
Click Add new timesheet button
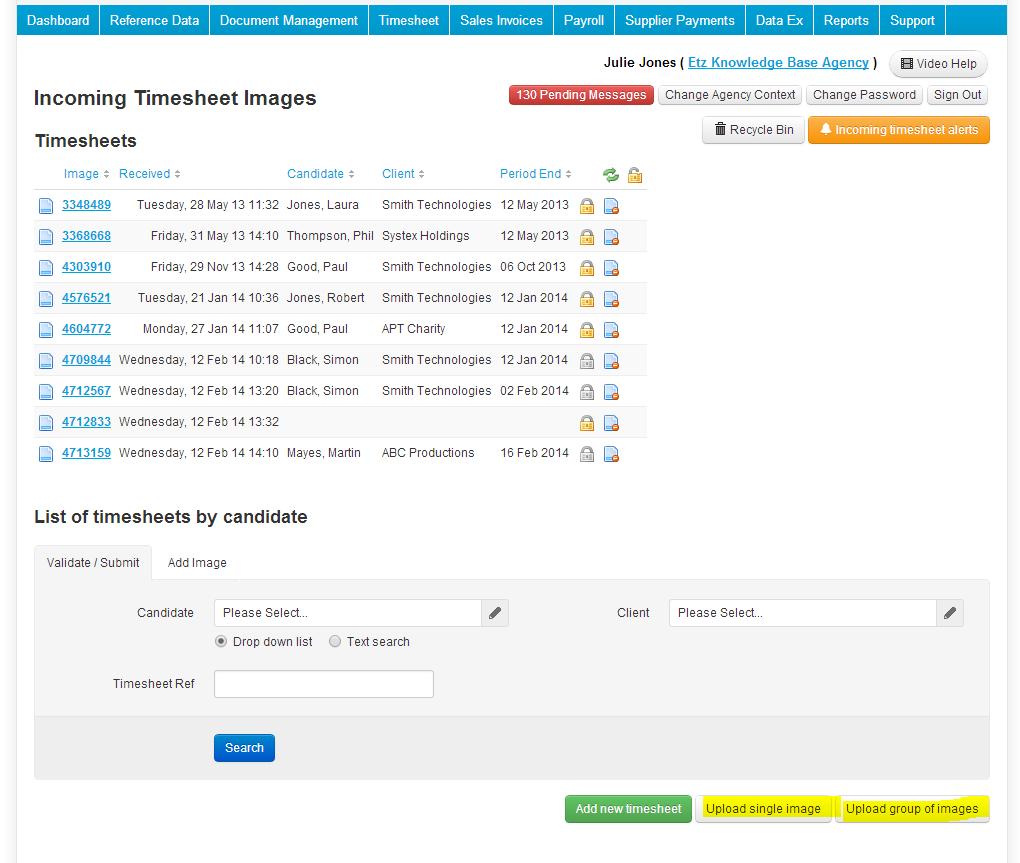coord(628,809)
